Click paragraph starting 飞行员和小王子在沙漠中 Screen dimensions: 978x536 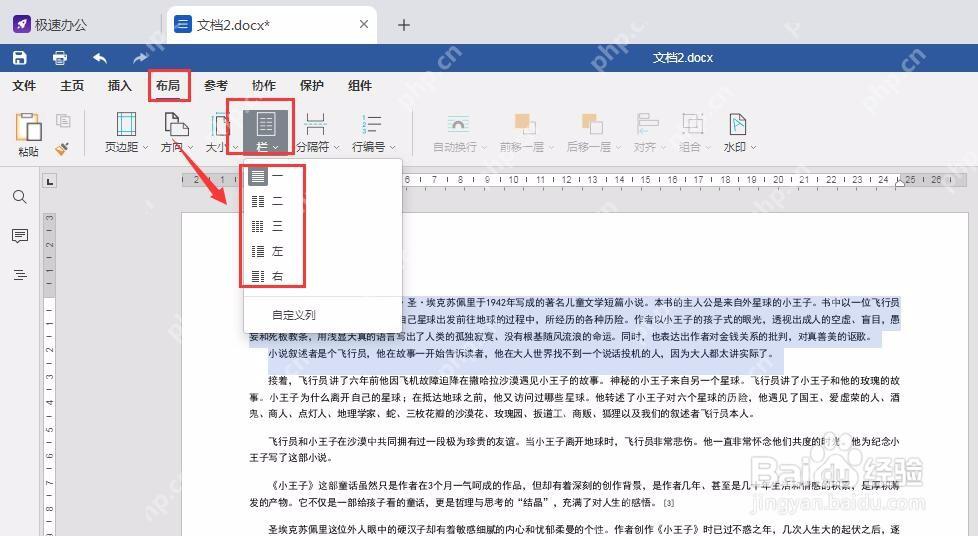(574, 449)
